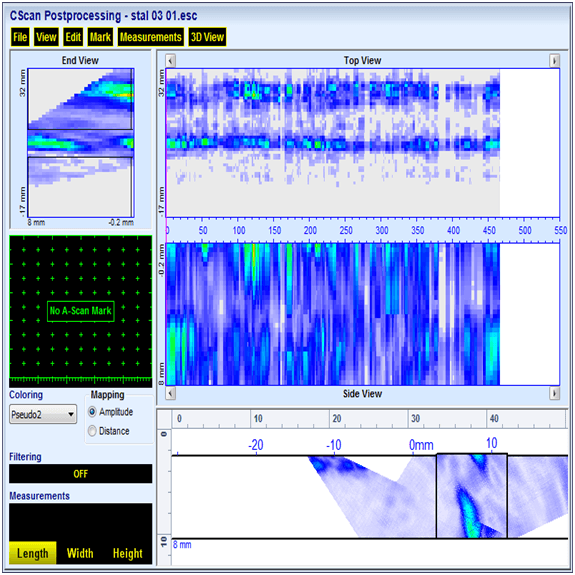Select the Length measurement tab
Image resolution: width=575 pixels, height=575 pixels.
coord(33,553)
